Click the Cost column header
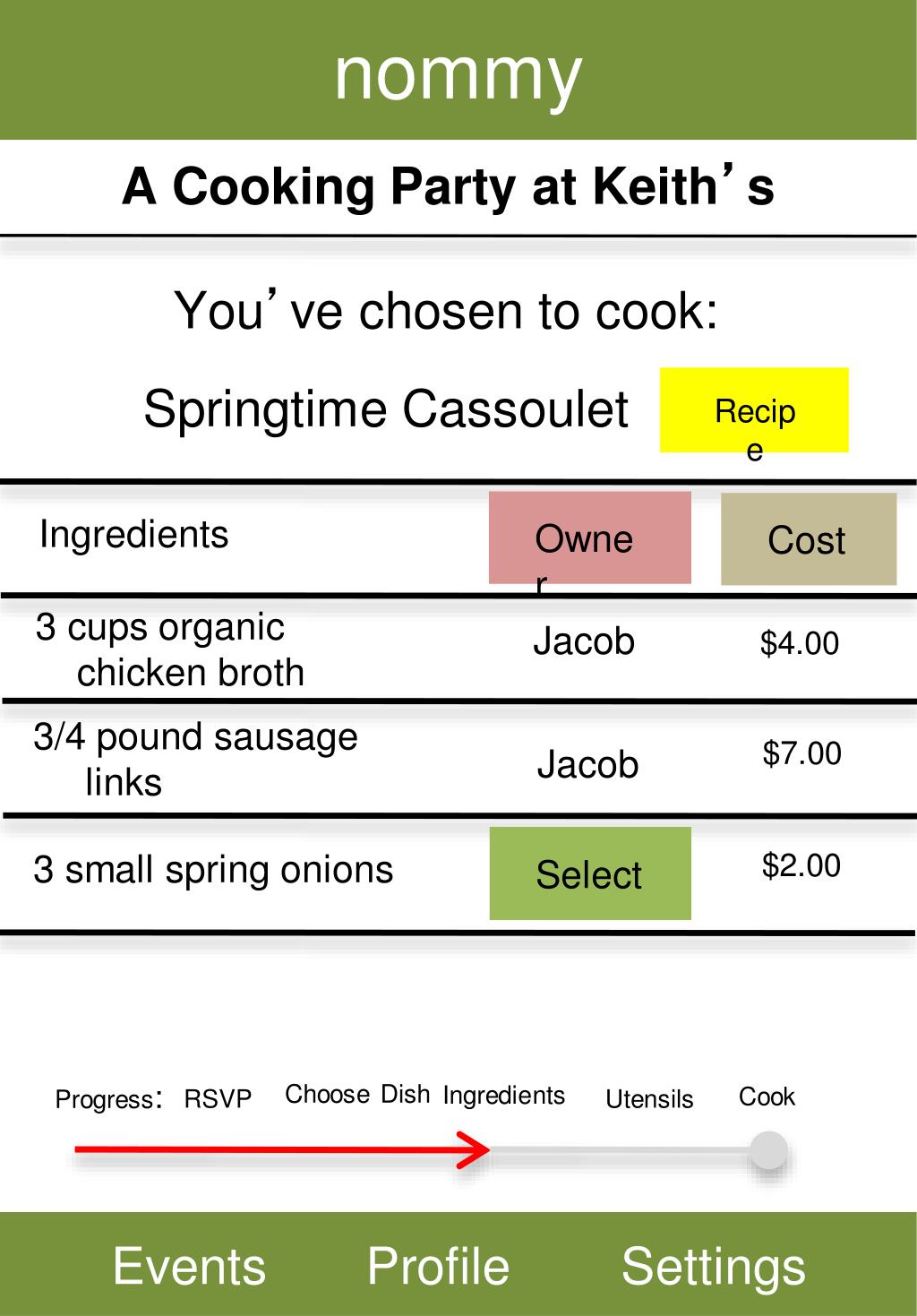This screenshot has height=1316, width=917. click(809, 539)
